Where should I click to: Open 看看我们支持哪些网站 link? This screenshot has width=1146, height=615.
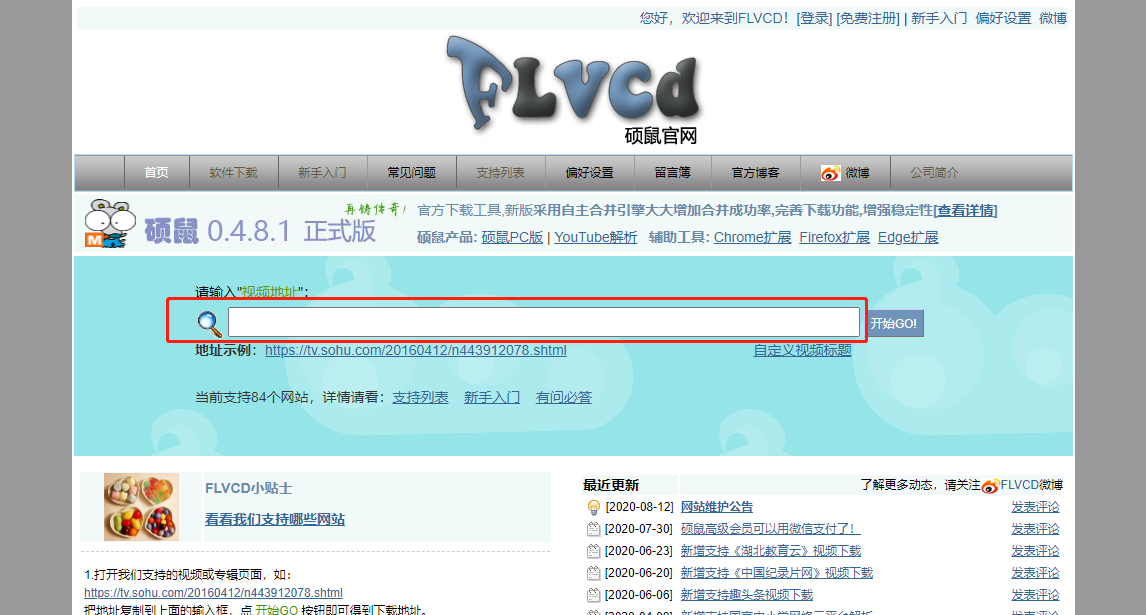click(x=275, y=520)
